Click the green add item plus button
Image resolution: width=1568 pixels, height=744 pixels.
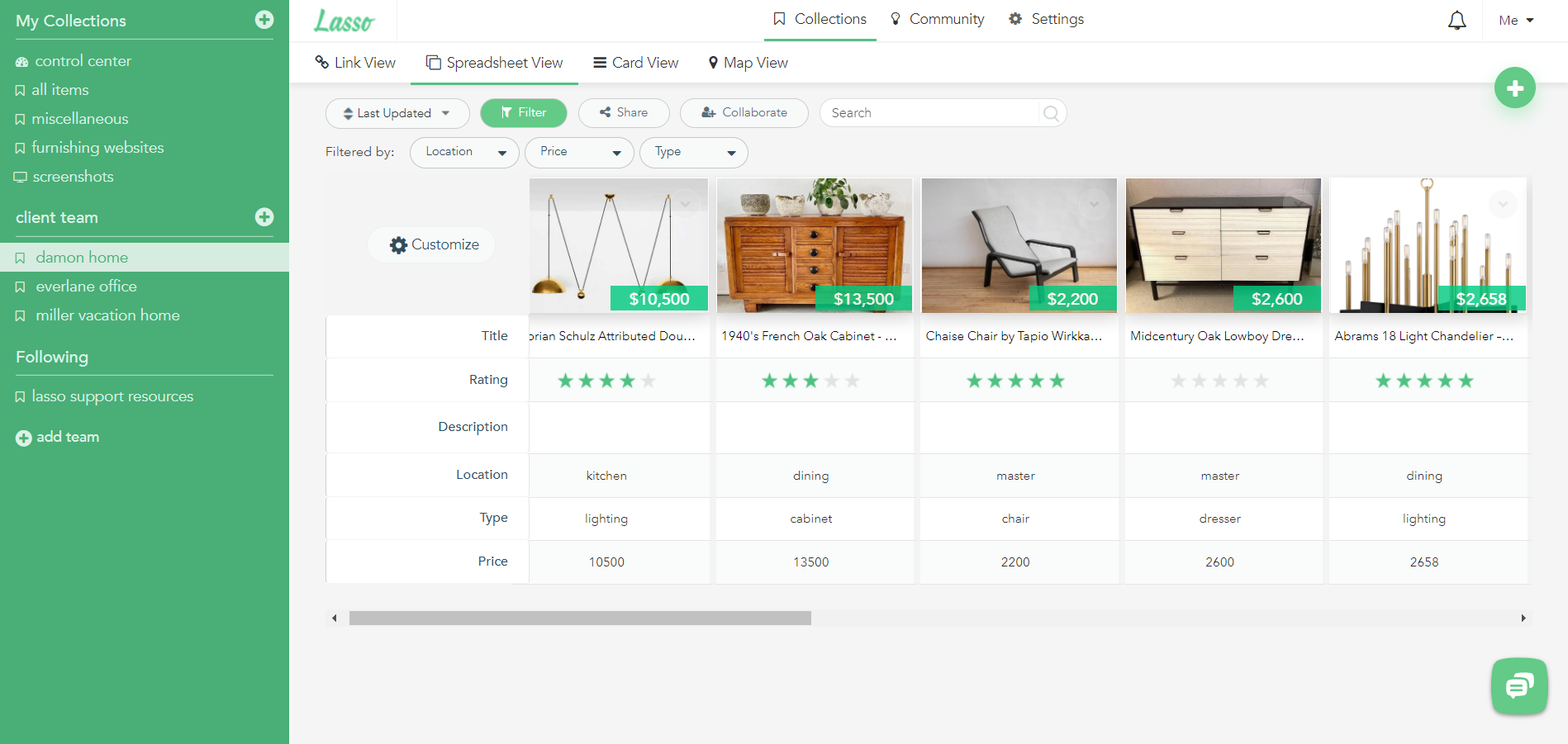pyautogui.click(x=1514, y=87)
